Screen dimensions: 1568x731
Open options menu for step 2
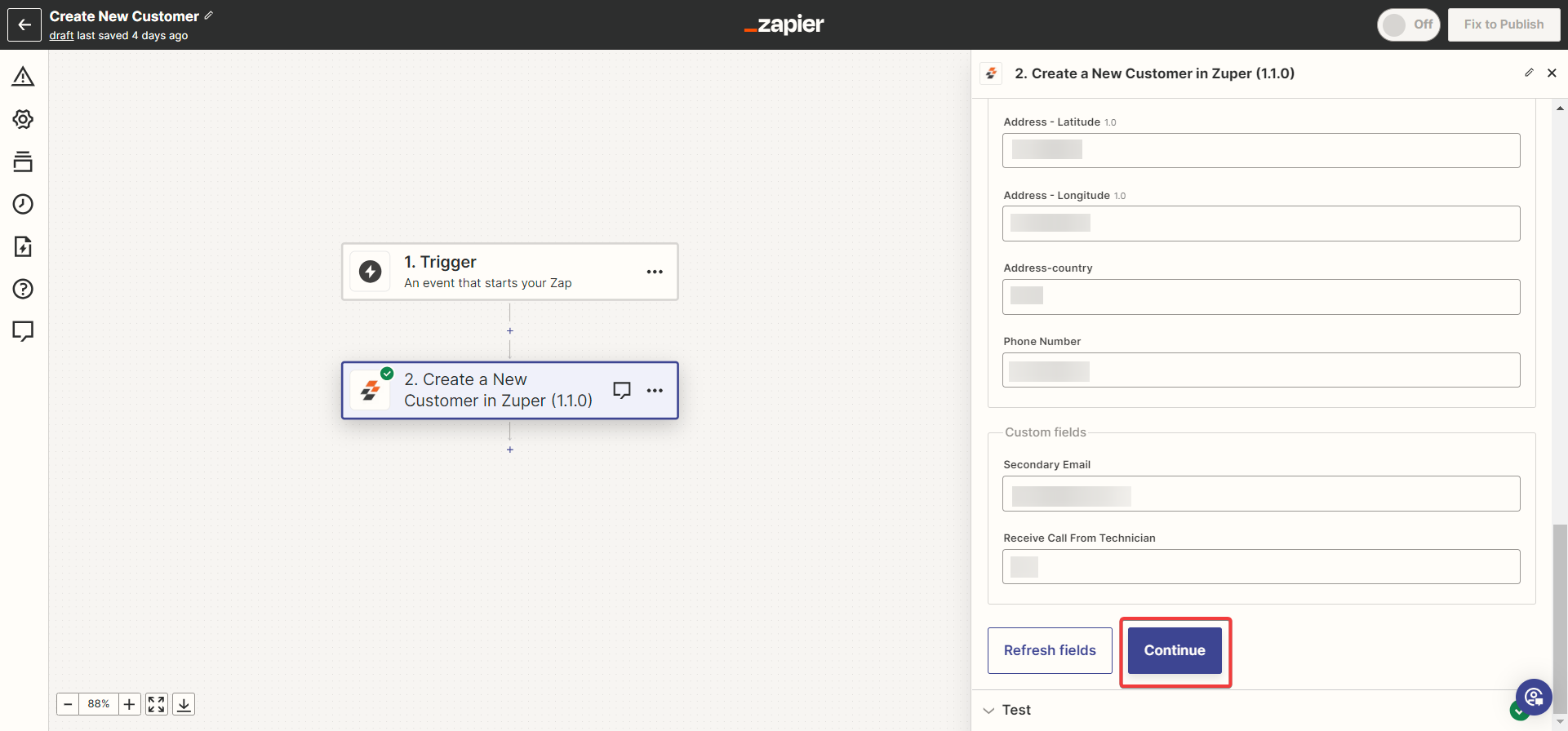655,391
